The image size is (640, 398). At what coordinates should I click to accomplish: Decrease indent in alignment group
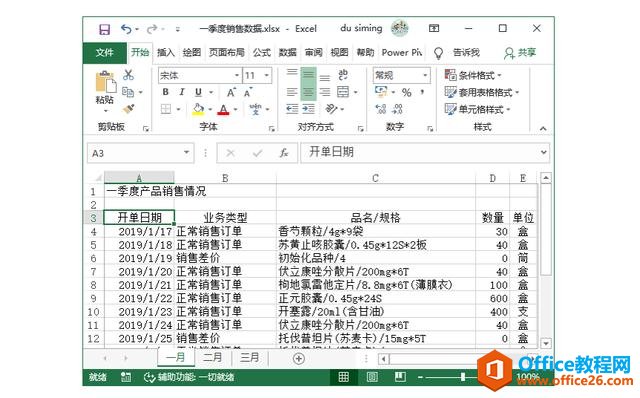(292, 109)
